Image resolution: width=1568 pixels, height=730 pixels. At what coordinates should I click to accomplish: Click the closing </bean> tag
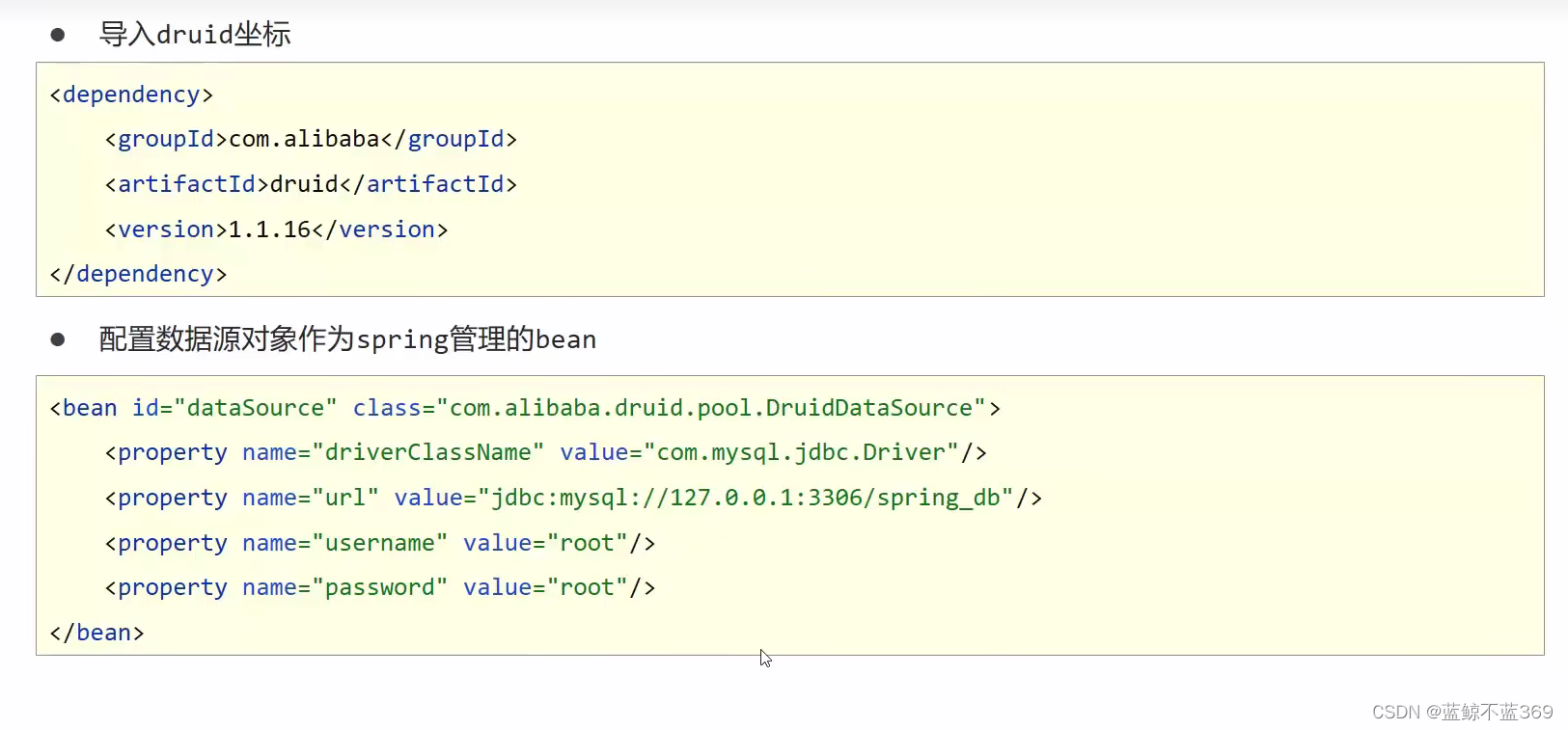(x=96, y=633)
